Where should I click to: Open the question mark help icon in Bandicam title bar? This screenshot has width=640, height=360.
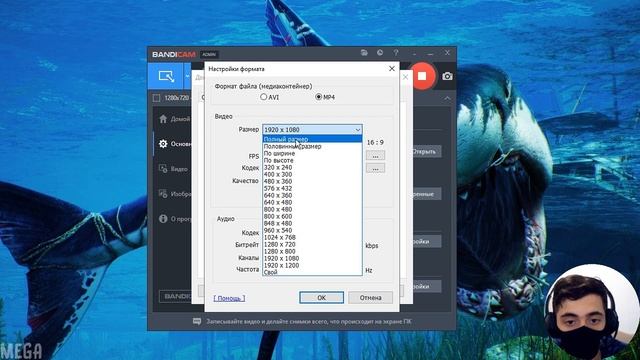tap(396, 53)
